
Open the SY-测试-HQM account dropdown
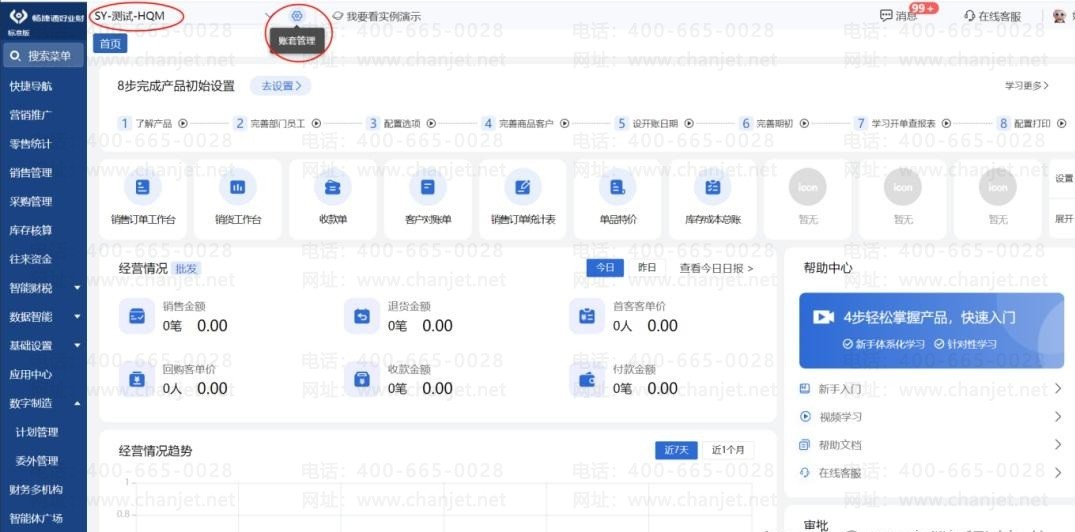click(x=182, y=16)
